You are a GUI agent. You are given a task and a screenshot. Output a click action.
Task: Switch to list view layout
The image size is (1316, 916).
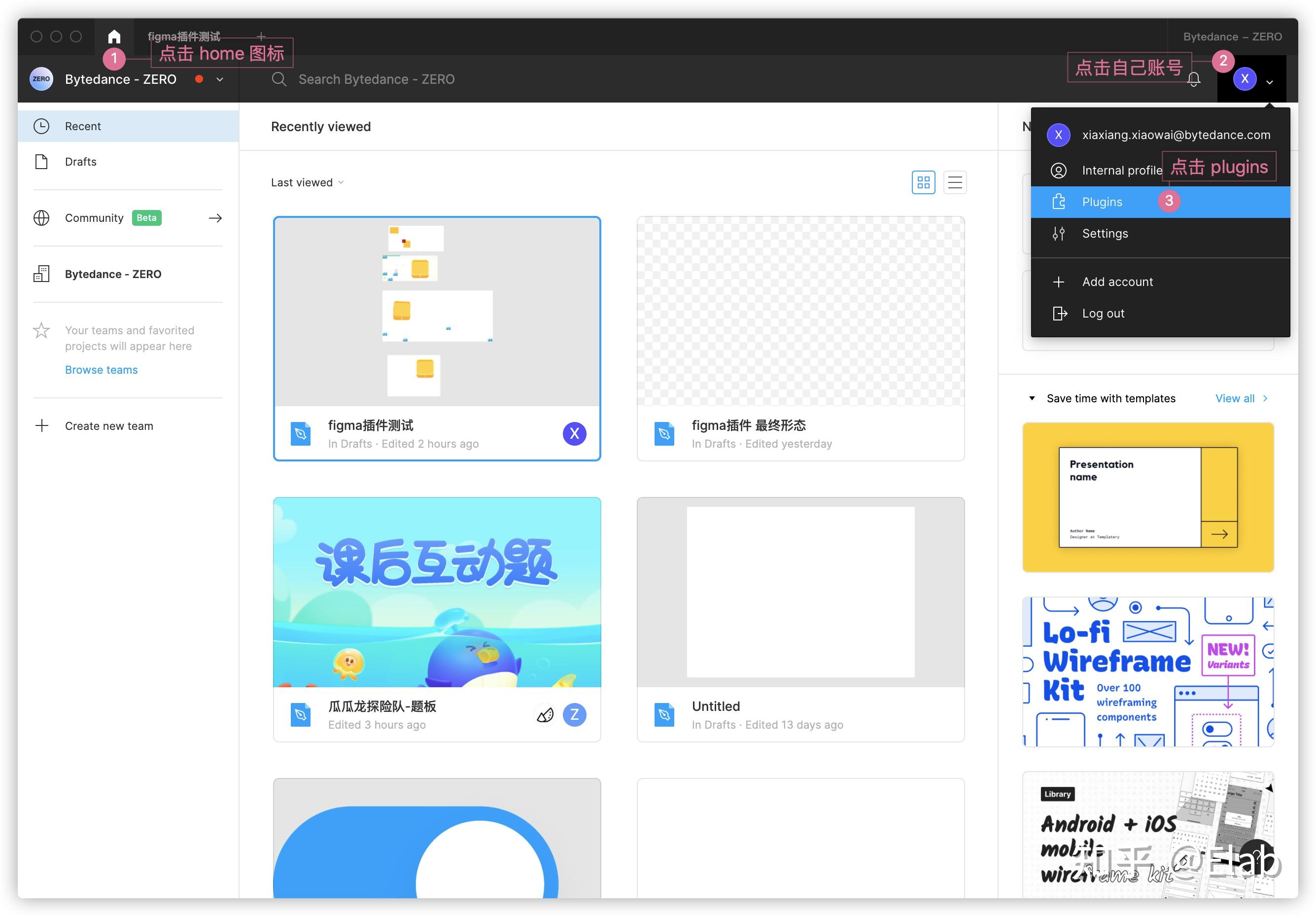pyautogui.click(x=955, y=182)
